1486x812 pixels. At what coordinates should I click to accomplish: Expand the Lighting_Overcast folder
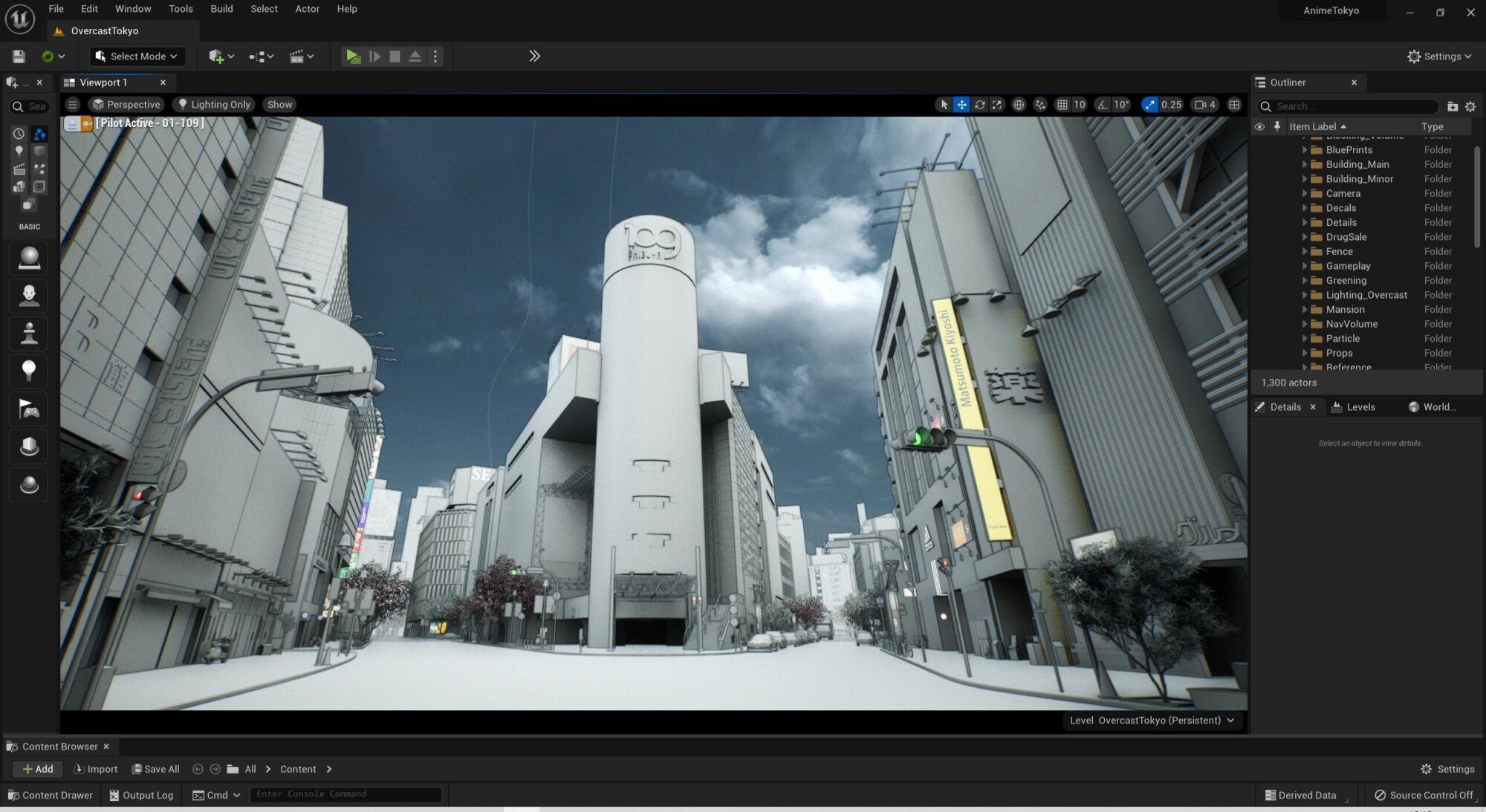1305,295
